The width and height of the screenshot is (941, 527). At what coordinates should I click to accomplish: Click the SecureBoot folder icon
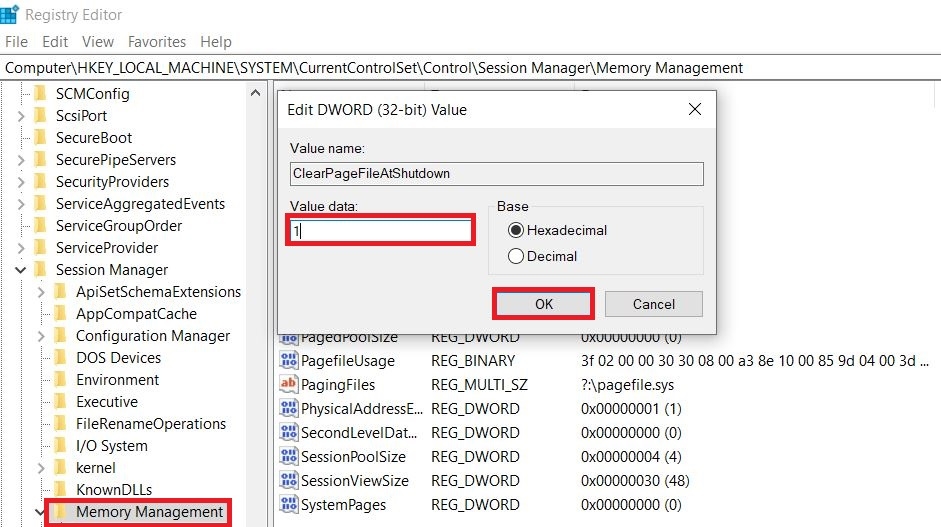40,137
